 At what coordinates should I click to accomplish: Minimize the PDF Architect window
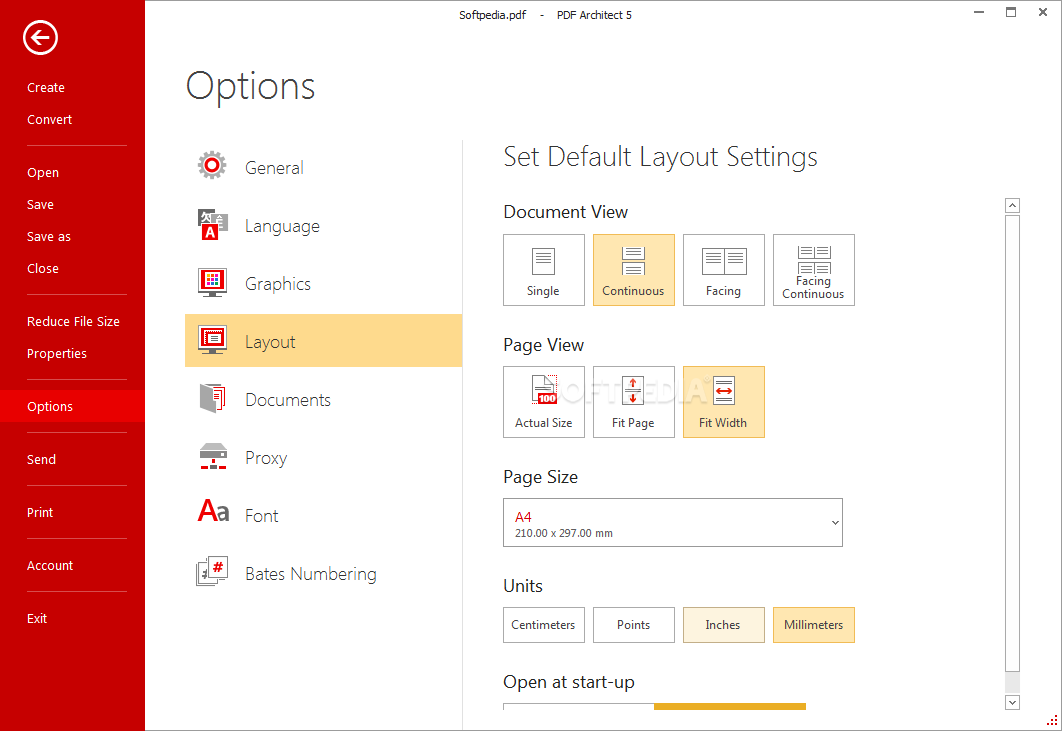(979, 12)
